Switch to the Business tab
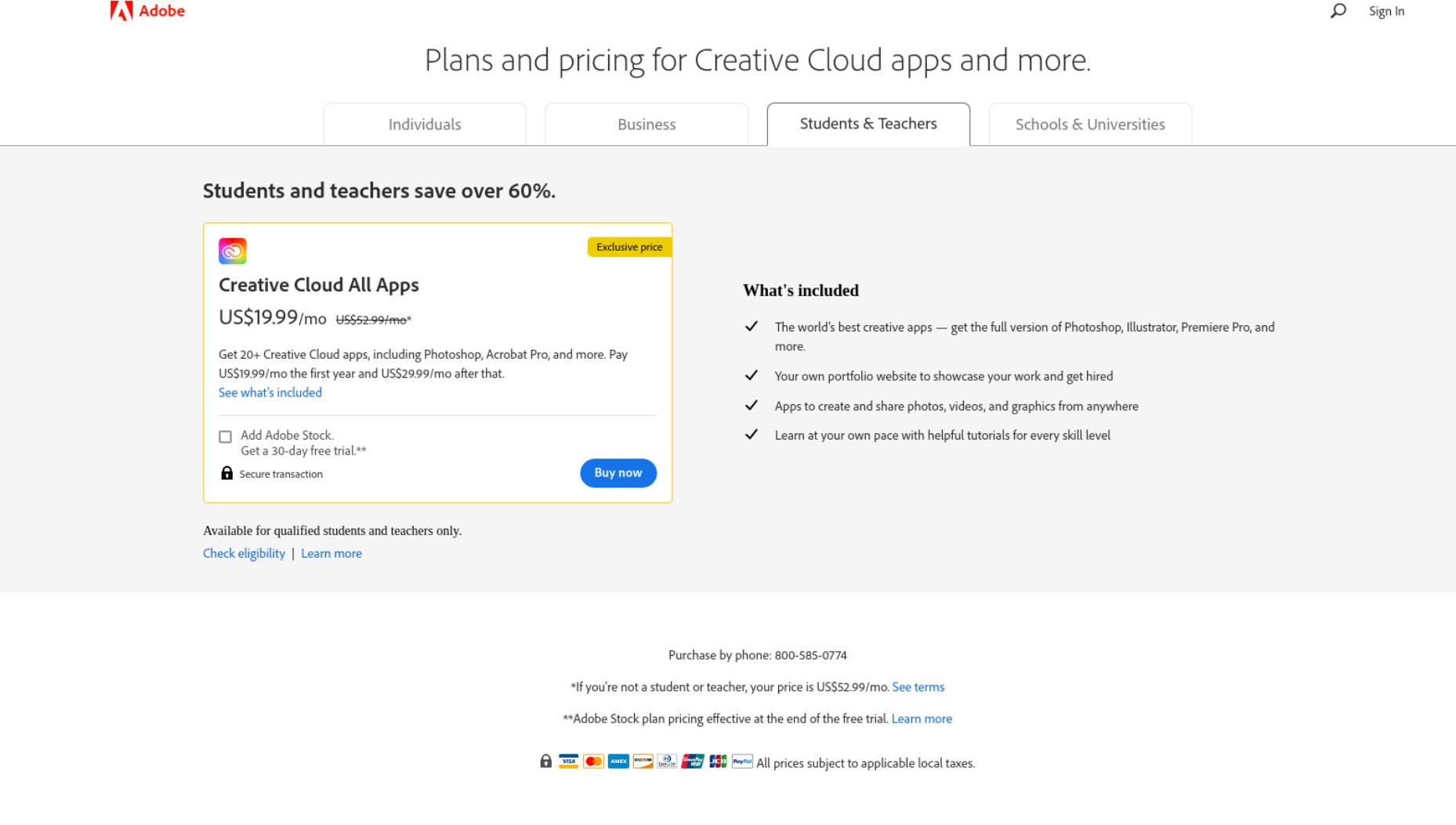This screenshot has height=825, width=1456. pos(647,125)
